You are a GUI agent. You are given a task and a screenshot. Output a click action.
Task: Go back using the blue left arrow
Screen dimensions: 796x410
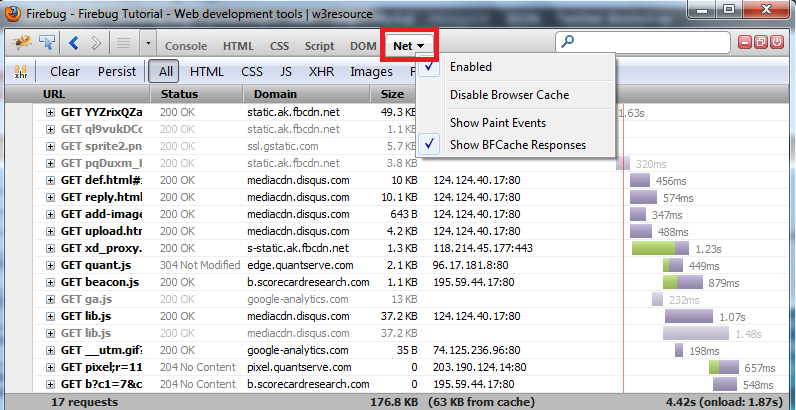tap(73, 44)
